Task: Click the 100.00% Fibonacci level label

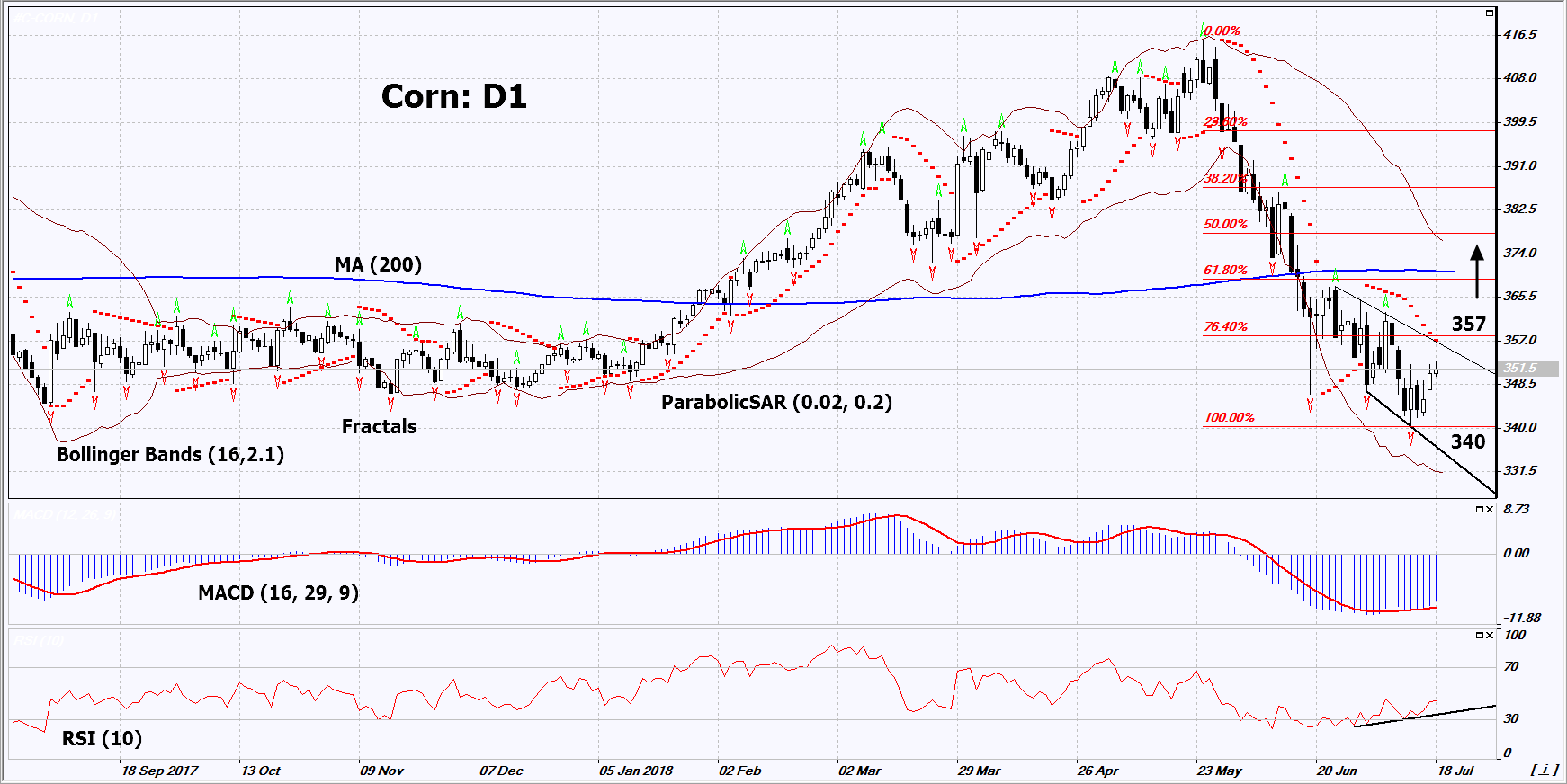Action: [1229, 417]
